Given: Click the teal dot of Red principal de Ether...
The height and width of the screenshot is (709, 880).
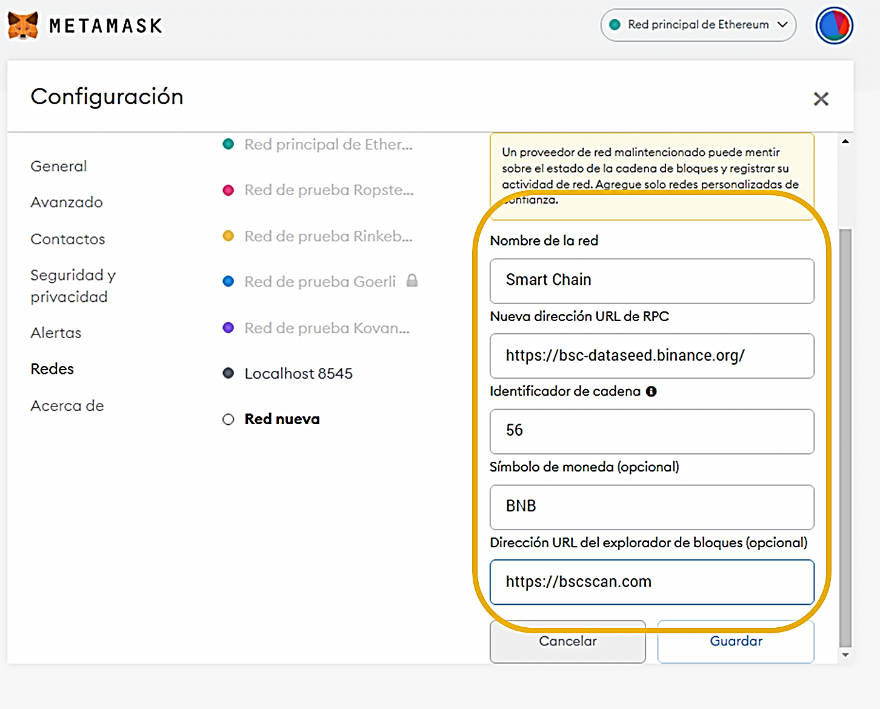Looking at the screenshot, I should click(228, 144).
